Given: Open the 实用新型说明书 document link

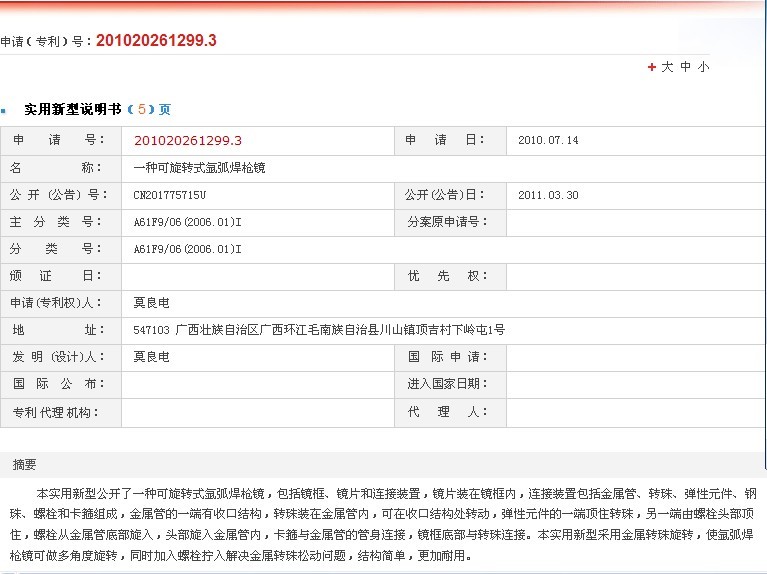Looking at the screenshot, I should pos(73,109).
